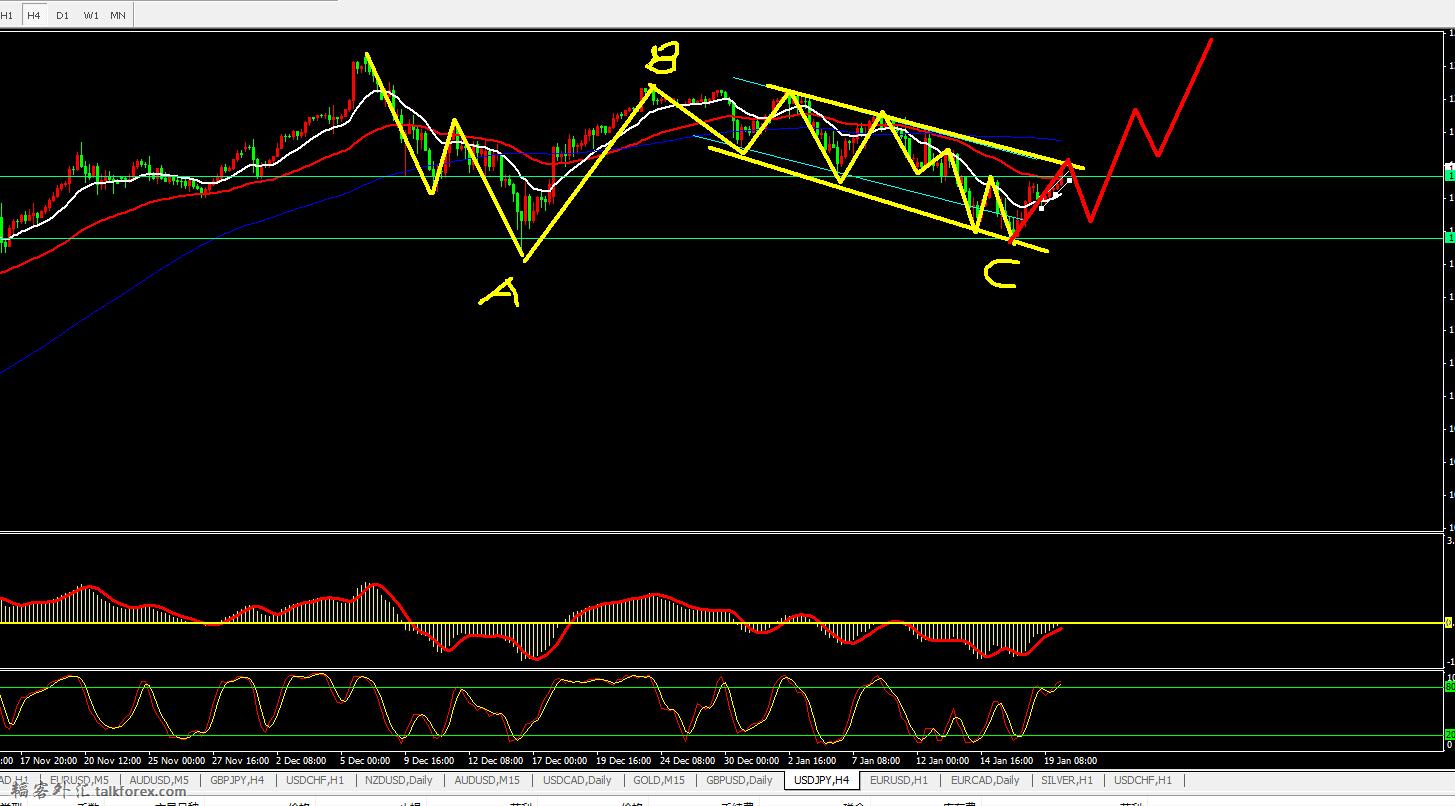Image resolution: width=1455 pixels, height=806 pixels.
Task: Open the AUDUSD,M5 chart tab
Action: coord(159,780)
